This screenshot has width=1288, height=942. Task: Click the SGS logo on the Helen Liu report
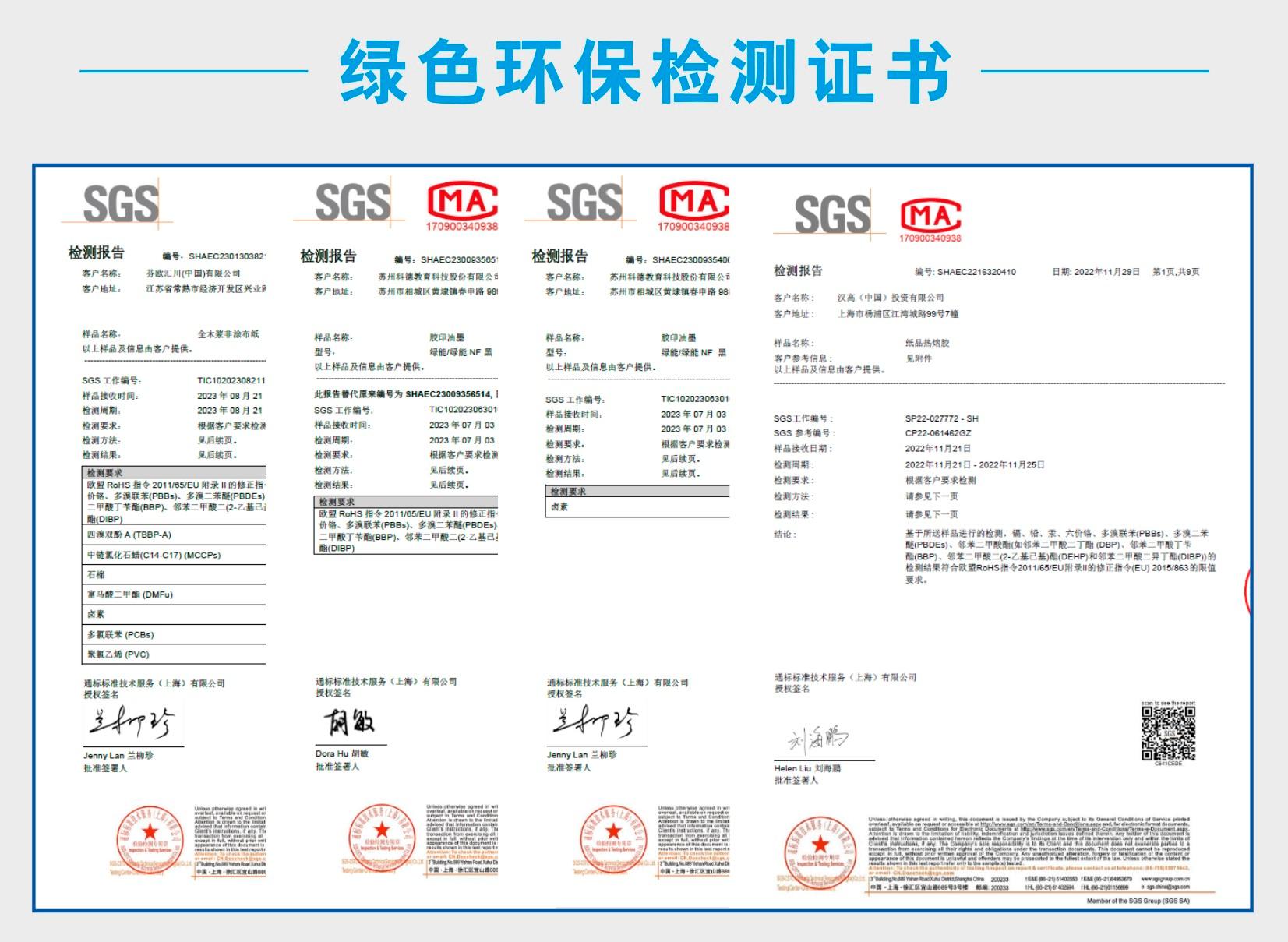pyautogui.click(x=831, y=214)
